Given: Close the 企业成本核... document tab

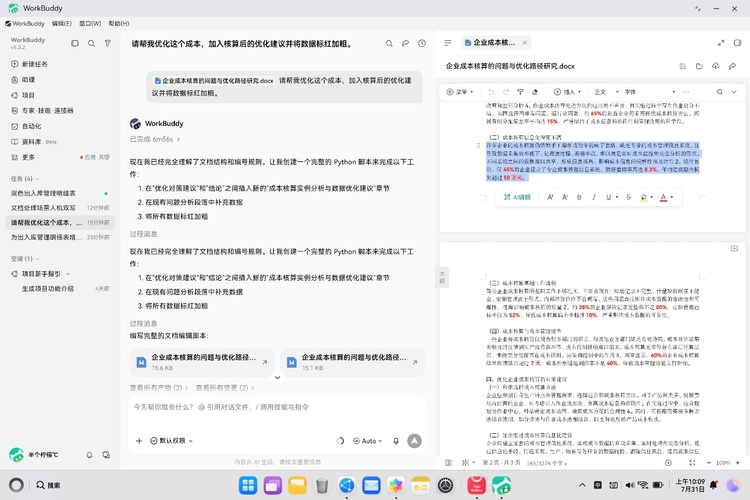Looking at the screenshot, I should 525,43.
